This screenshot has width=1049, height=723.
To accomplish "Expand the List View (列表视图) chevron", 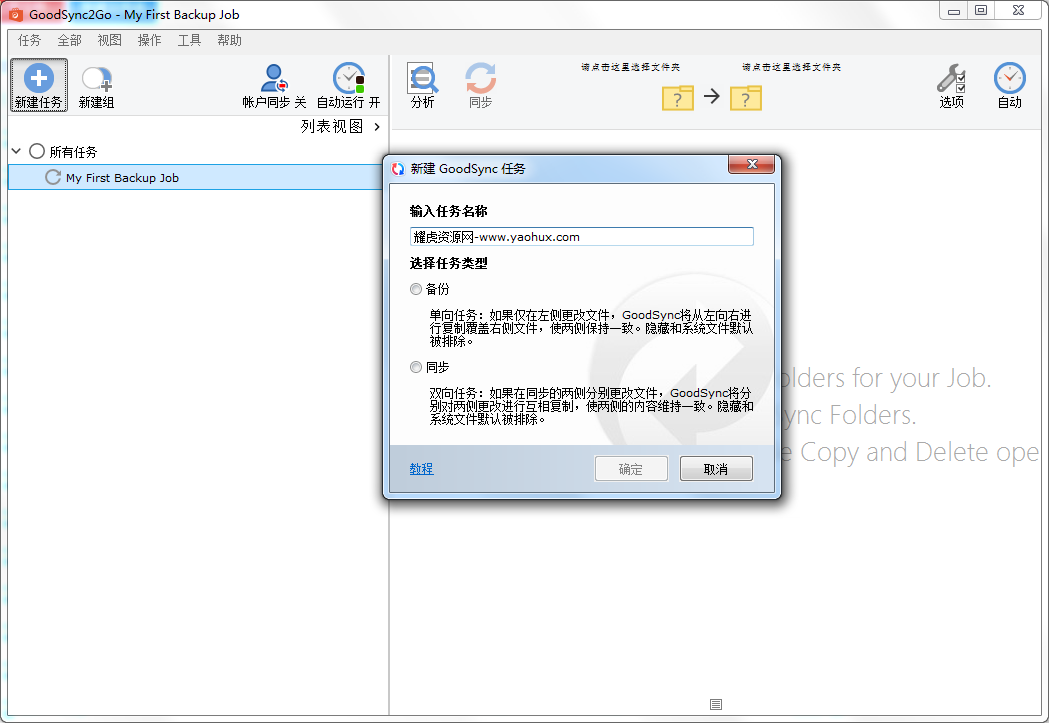I will click(x=377, y=127).
